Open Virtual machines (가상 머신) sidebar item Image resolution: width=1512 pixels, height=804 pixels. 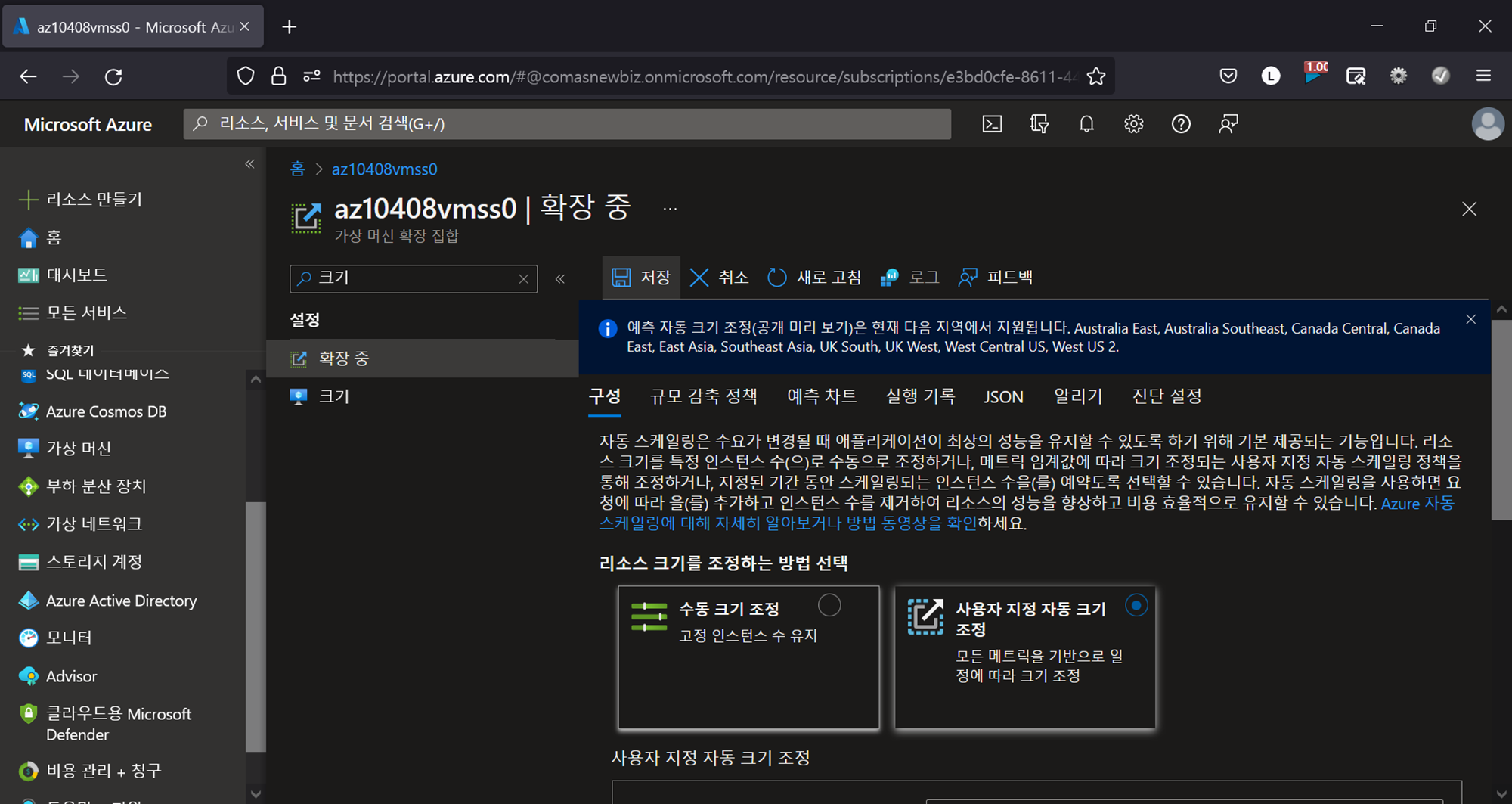[65, 449]
